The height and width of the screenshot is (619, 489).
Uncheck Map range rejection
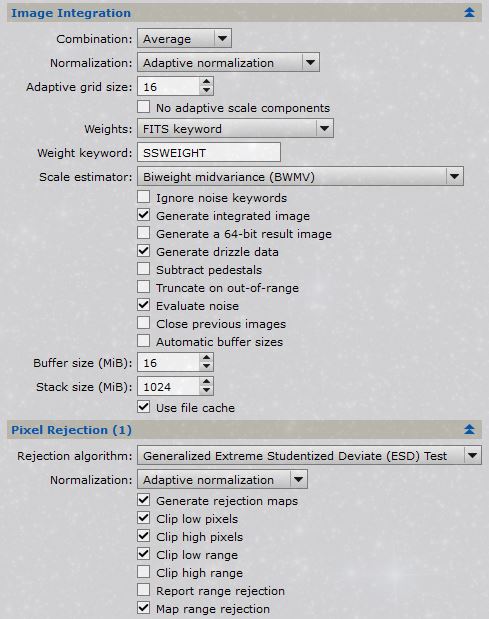pos(144,608)
